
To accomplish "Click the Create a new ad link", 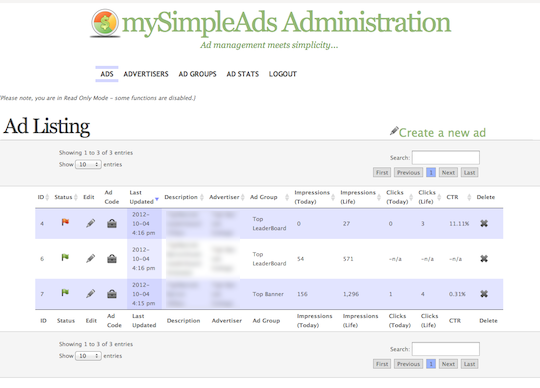I will click(x=442, y=133).
